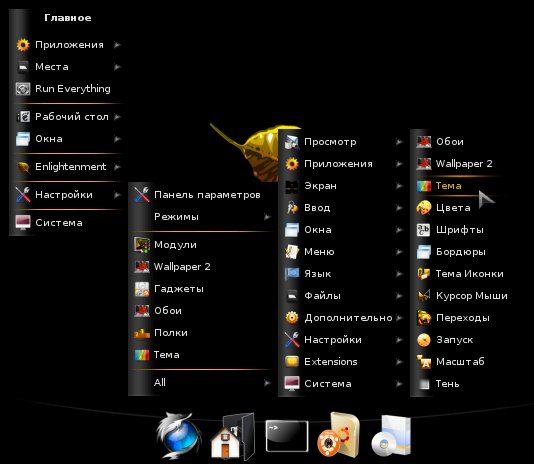The height and width of the screenshot is (464, 534).
Task: Expand the All submenu arrow
Action: click(267, 383)
